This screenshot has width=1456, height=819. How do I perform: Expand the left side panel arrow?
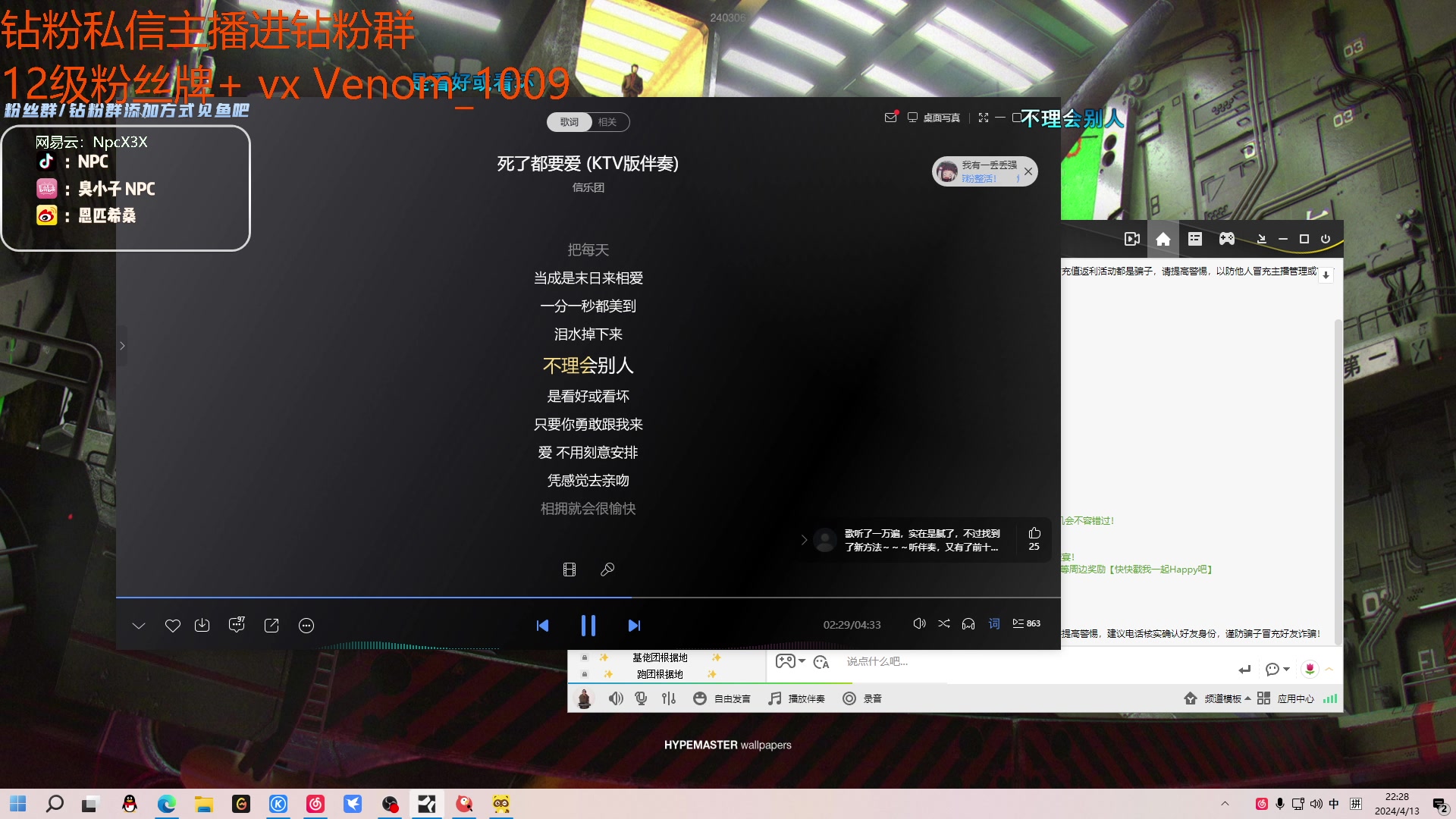122,346
